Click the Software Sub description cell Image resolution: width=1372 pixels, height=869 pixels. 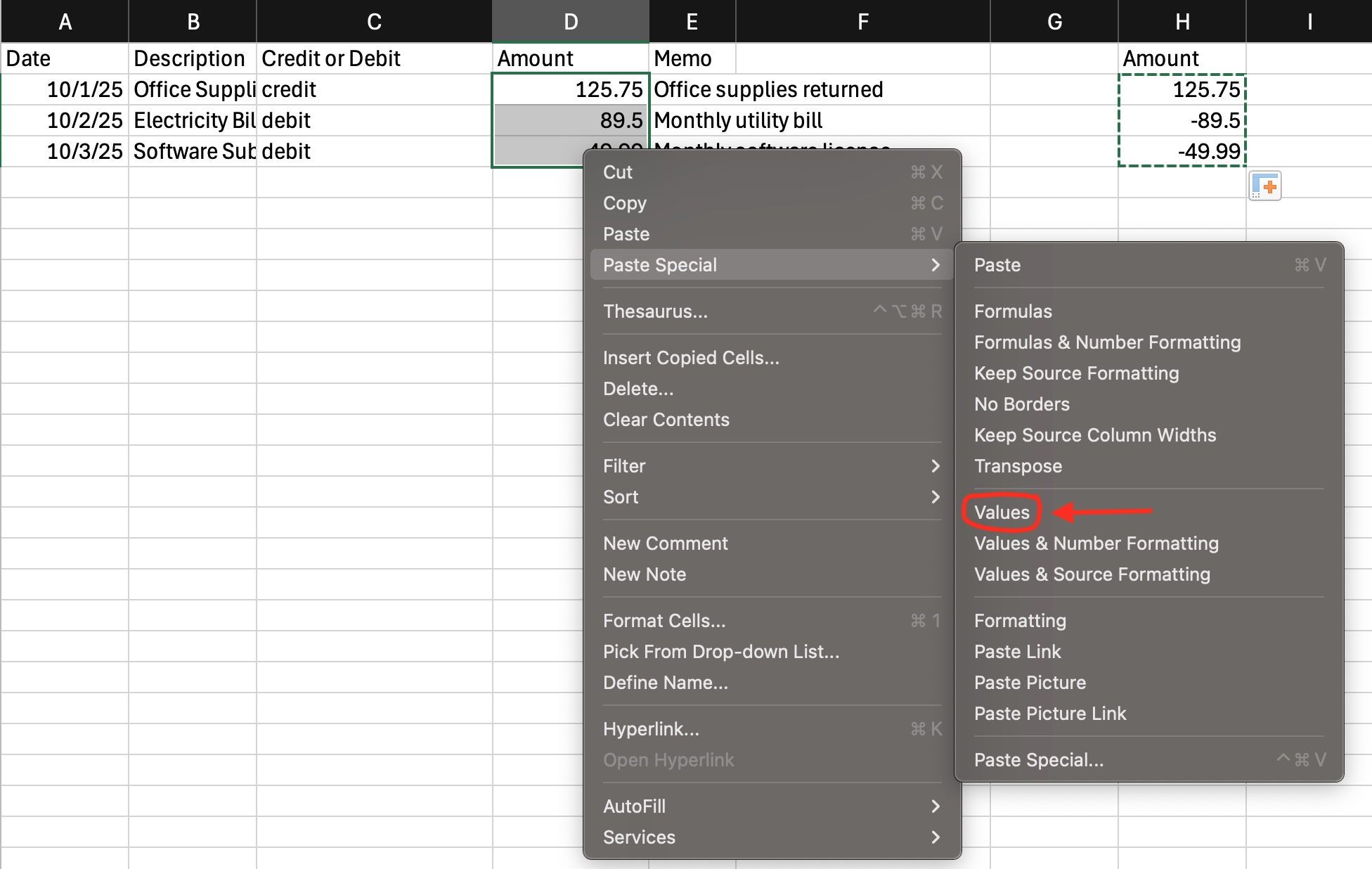tap(193, 151)
